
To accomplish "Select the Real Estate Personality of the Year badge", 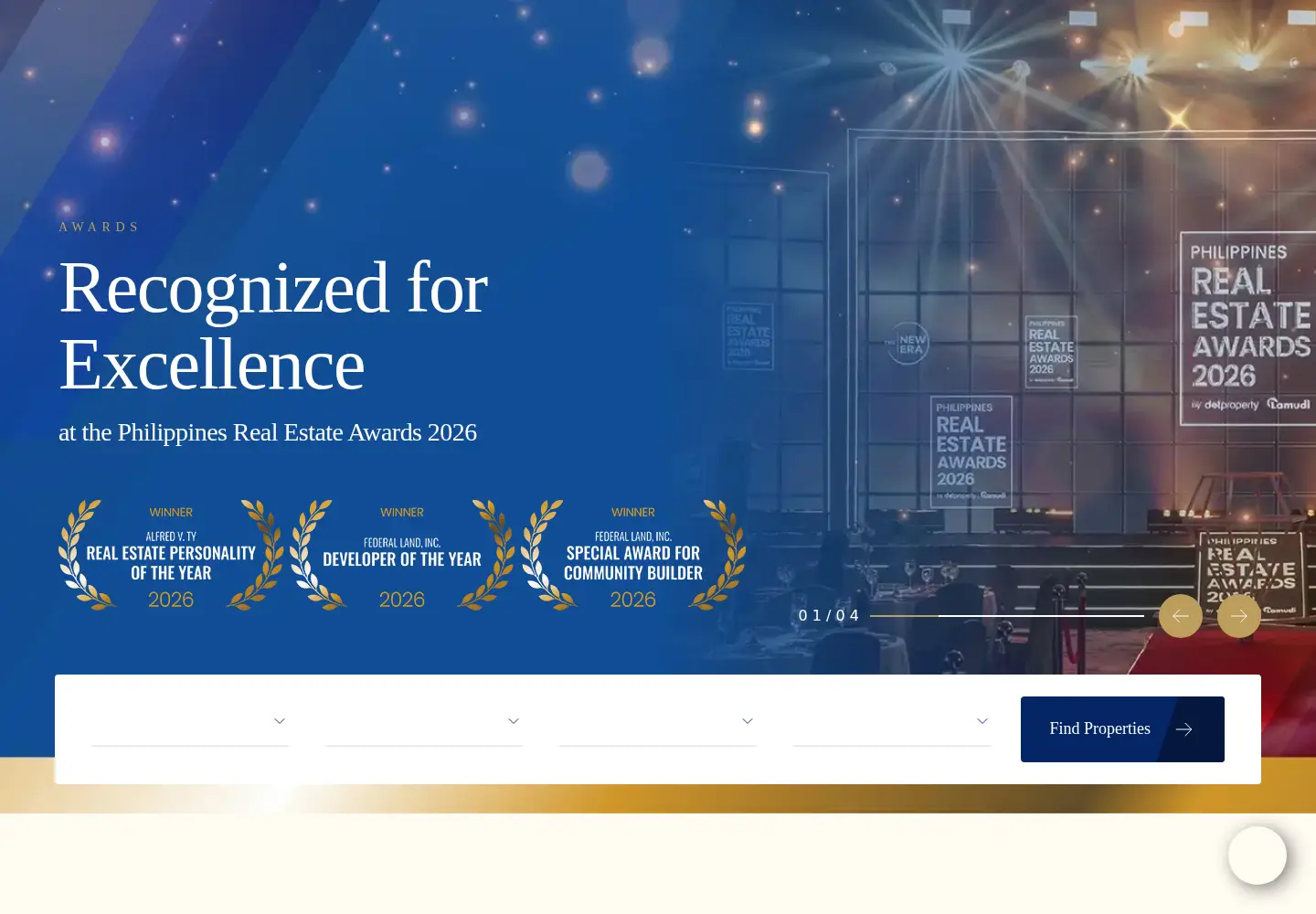I will point(171,555).
